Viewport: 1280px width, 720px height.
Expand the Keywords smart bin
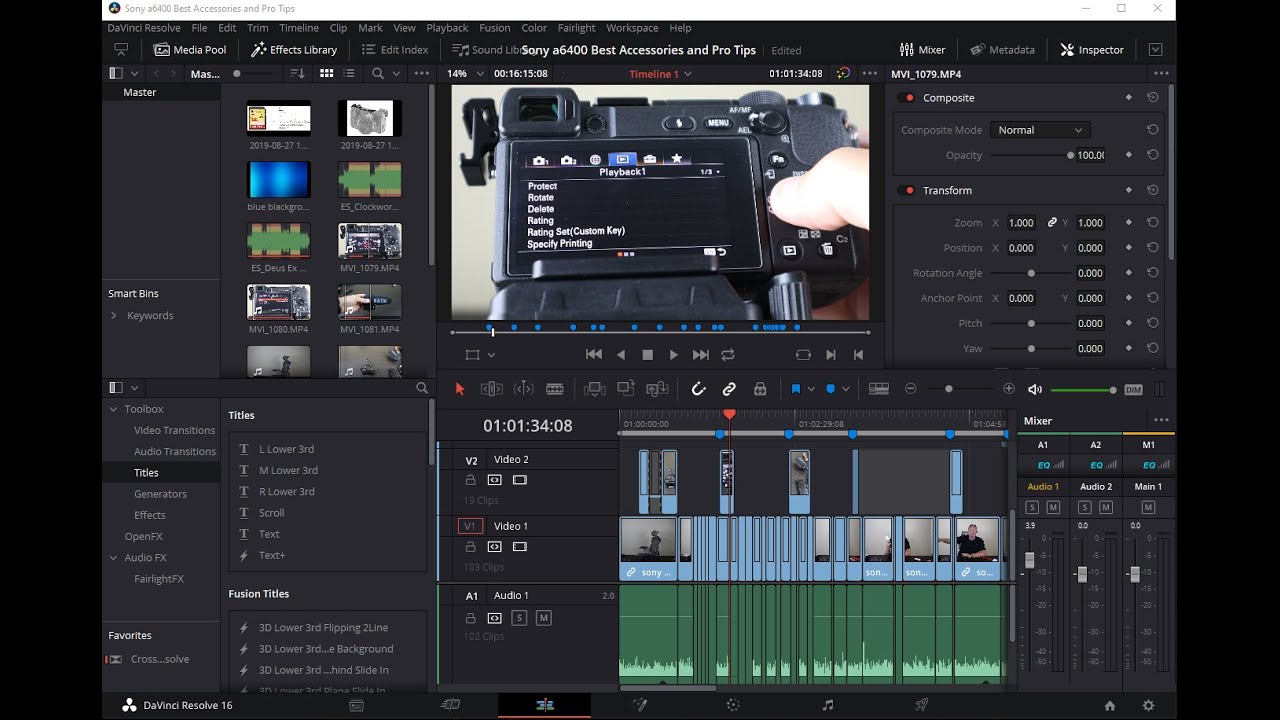pos(113,316)
